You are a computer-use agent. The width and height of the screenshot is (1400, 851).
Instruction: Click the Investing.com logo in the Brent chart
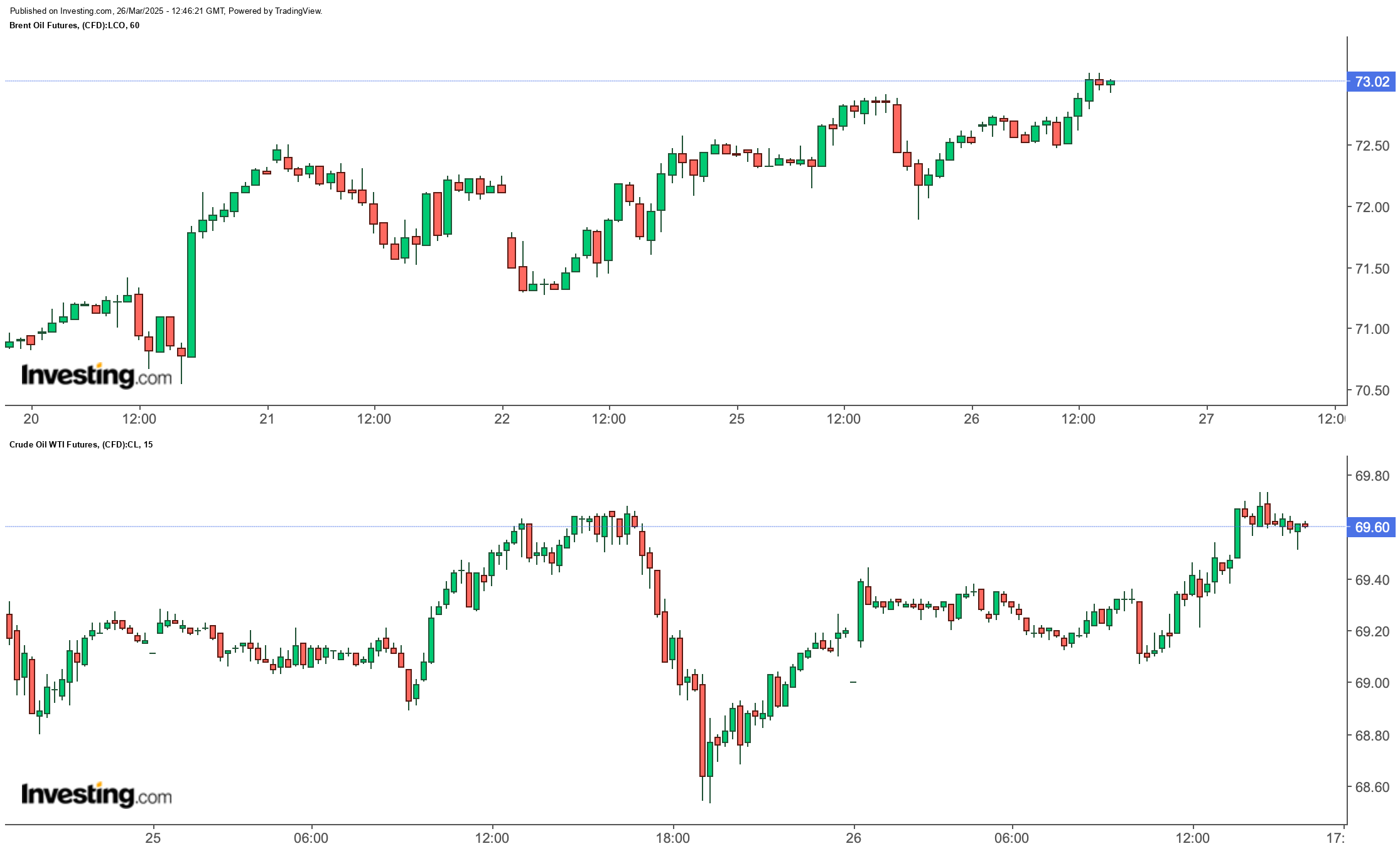tap(96, 375)
